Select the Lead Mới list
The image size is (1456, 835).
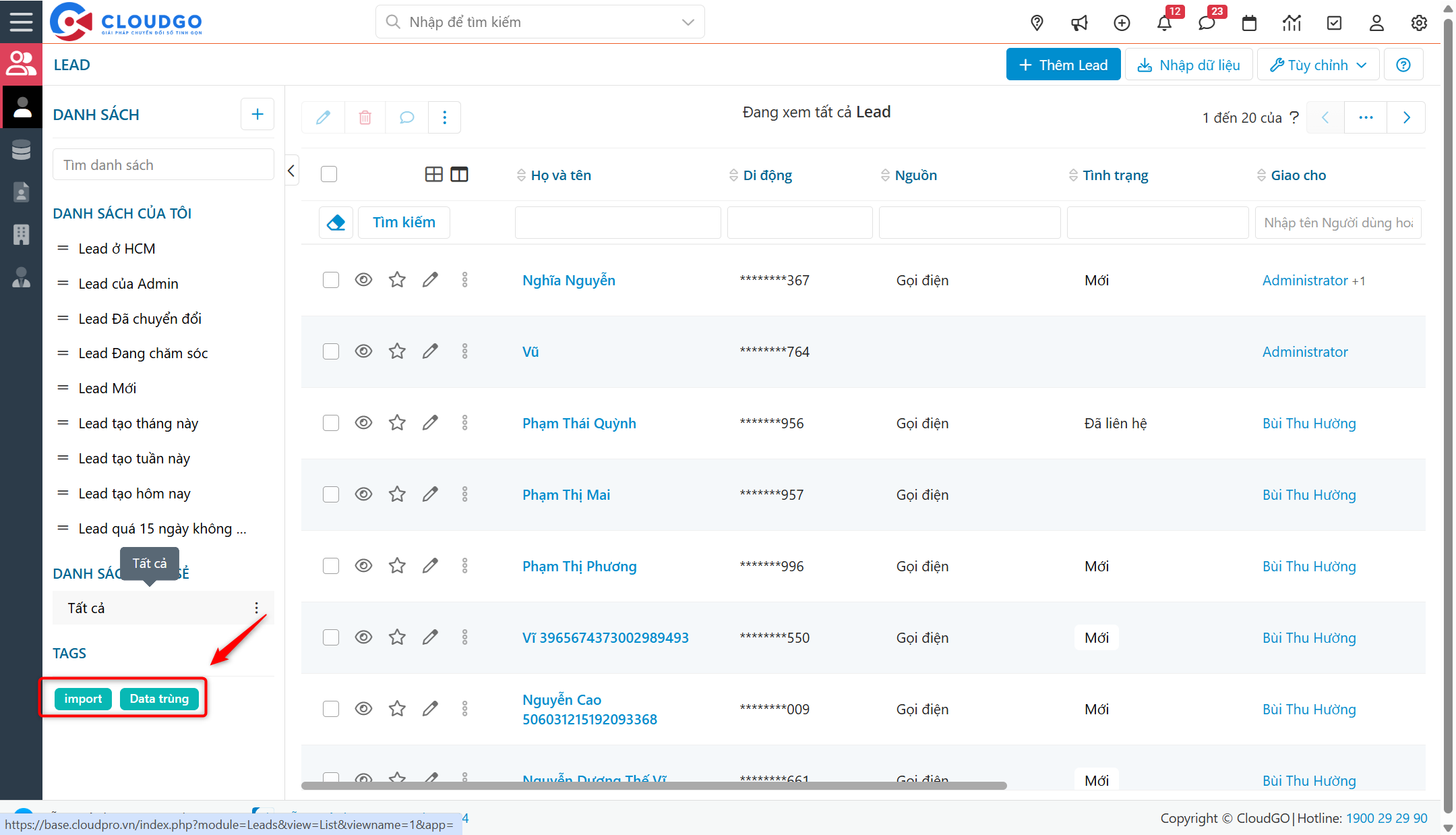[107, 388]
